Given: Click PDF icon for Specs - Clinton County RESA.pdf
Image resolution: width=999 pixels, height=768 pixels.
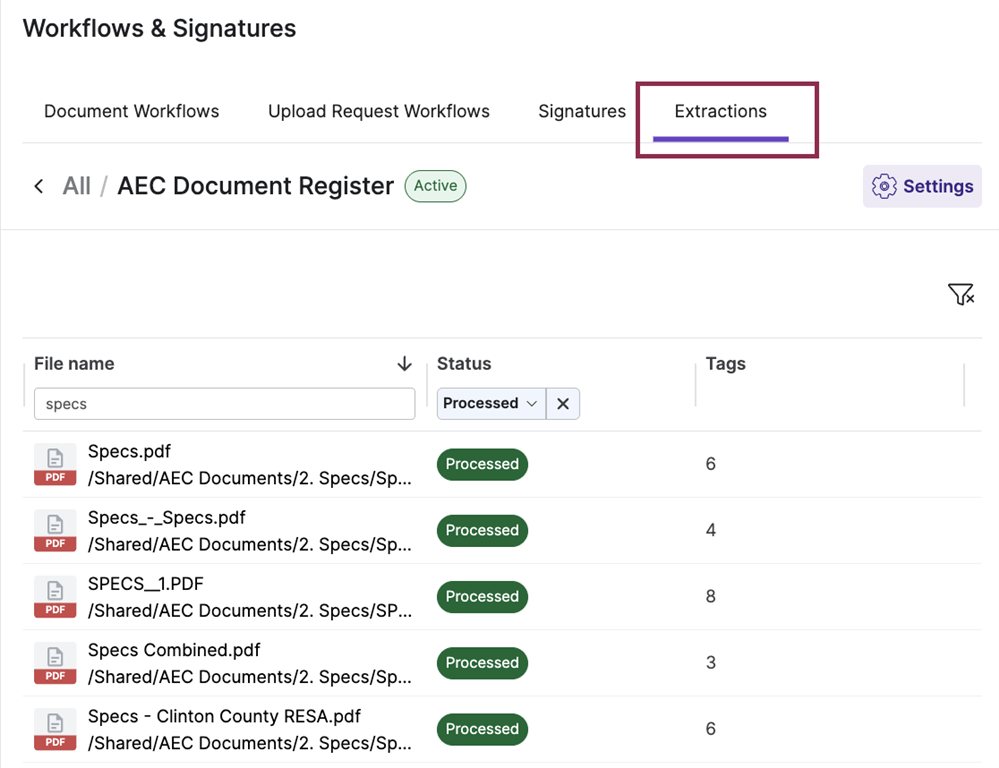Looking at the screenshot, I should tap(55, 729).
